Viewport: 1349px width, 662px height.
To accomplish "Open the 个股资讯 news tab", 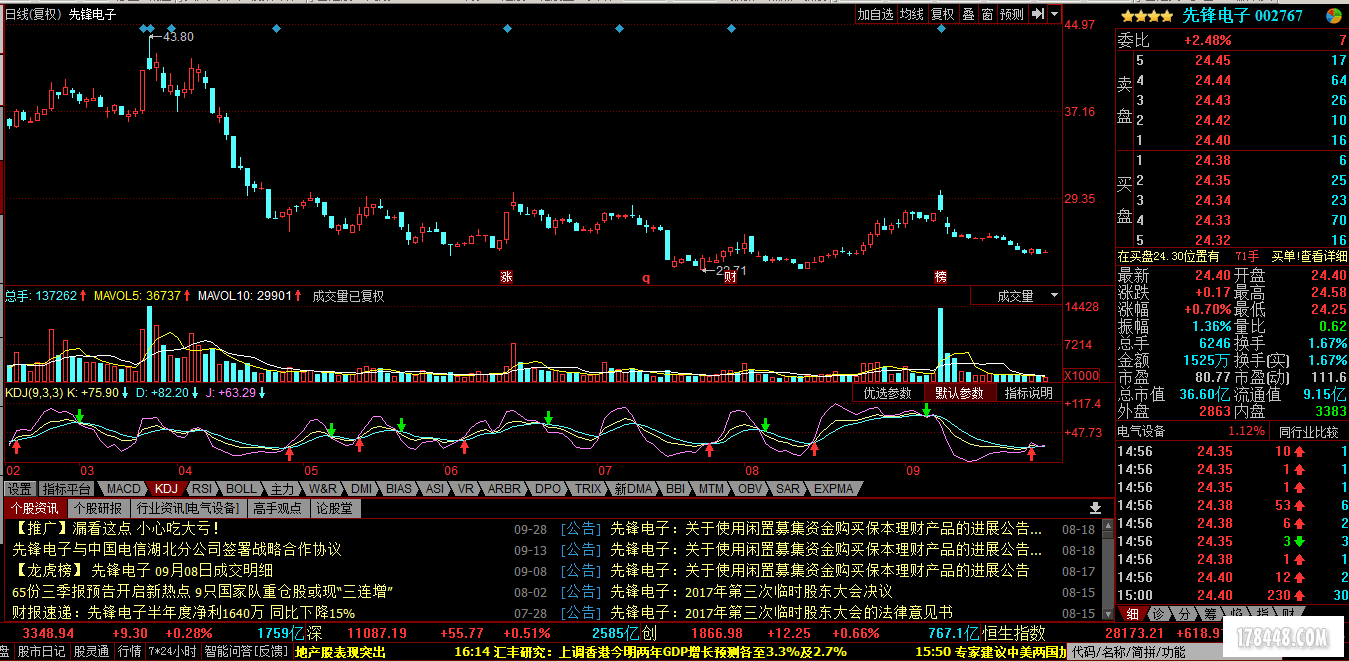I will (35, 508).
